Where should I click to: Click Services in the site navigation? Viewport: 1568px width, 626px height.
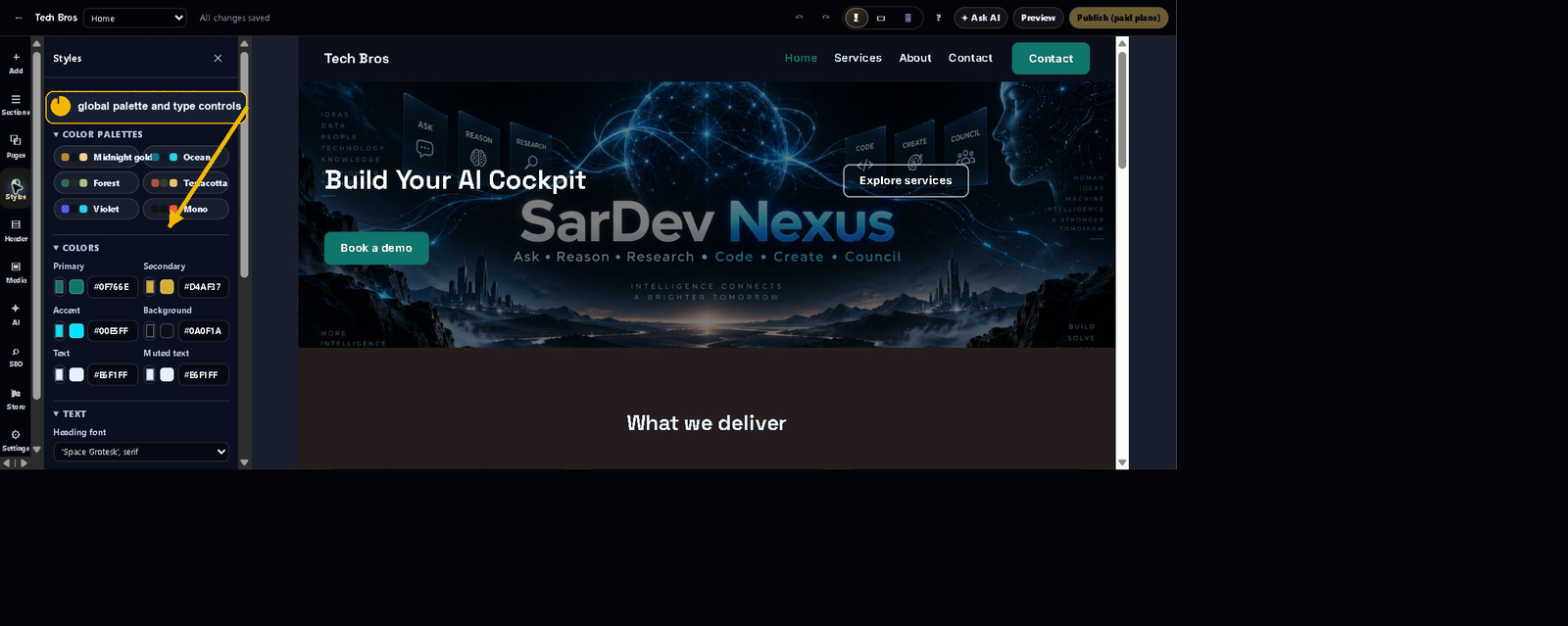click(857, 59)
